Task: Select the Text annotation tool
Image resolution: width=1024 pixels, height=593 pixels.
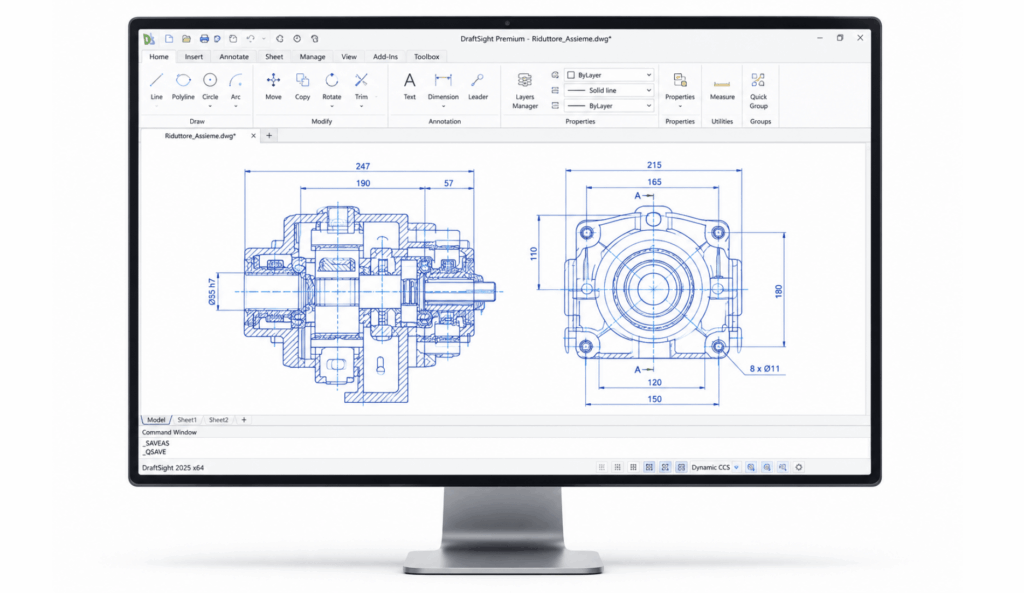Action: click(x=409, y=86)
